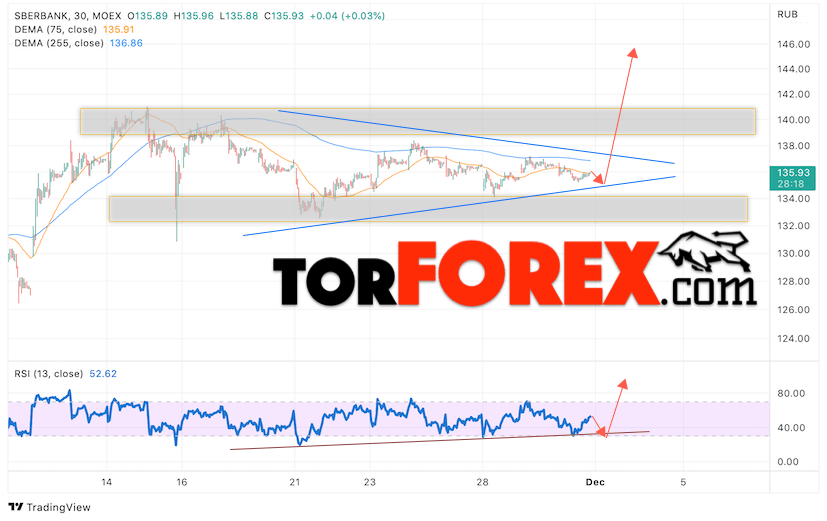Click the close value C135.93 in header
Viewport: 827px width, 521px height.
[284, 16]
